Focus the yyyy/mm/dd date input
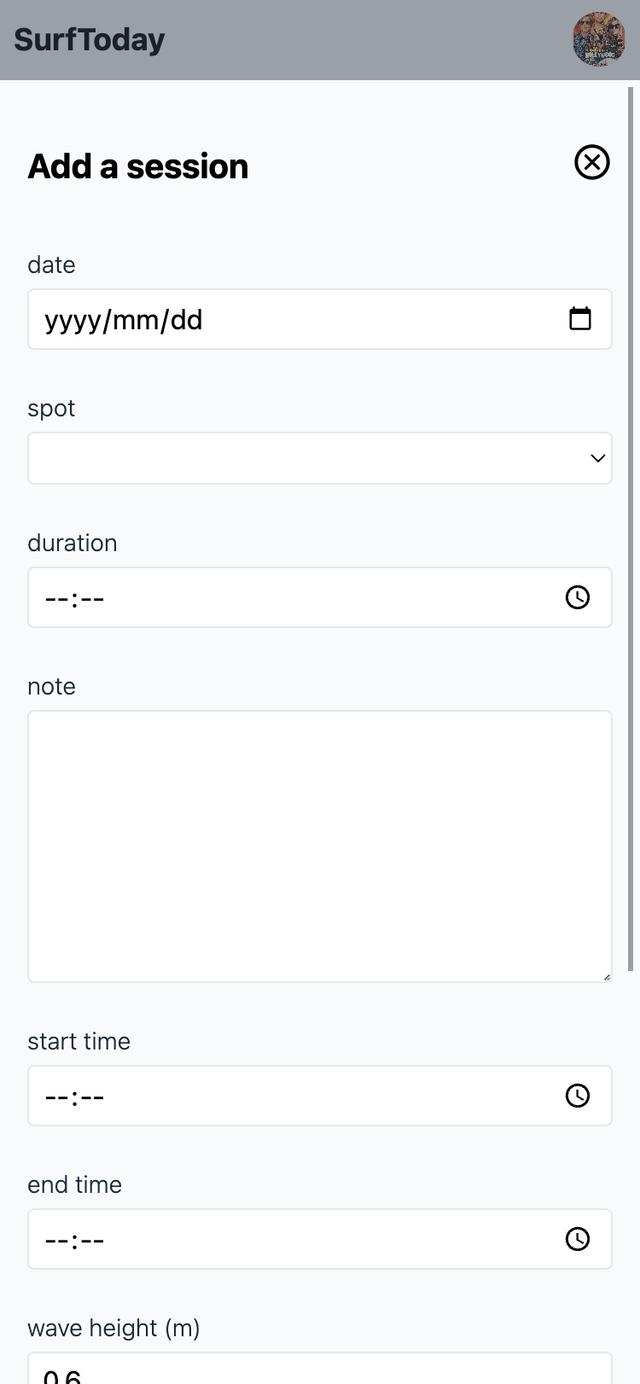This screenshot has height=1384, width=640. (320, 319)
